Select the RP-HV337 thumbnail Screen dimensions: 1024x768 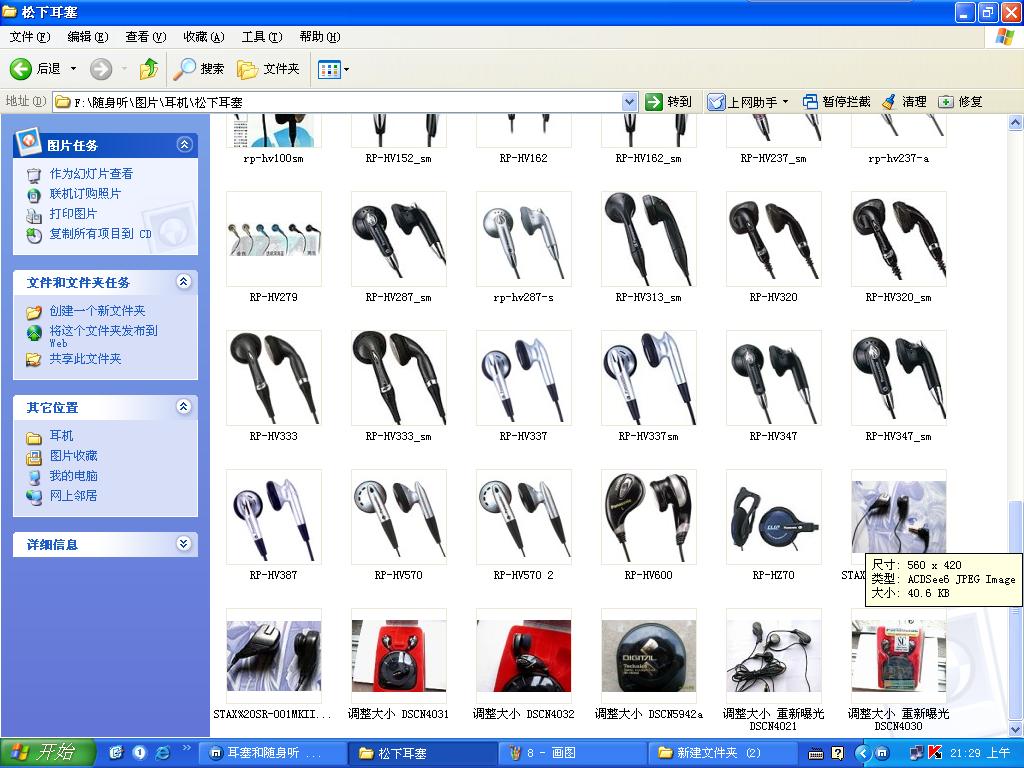pos(524,378)
